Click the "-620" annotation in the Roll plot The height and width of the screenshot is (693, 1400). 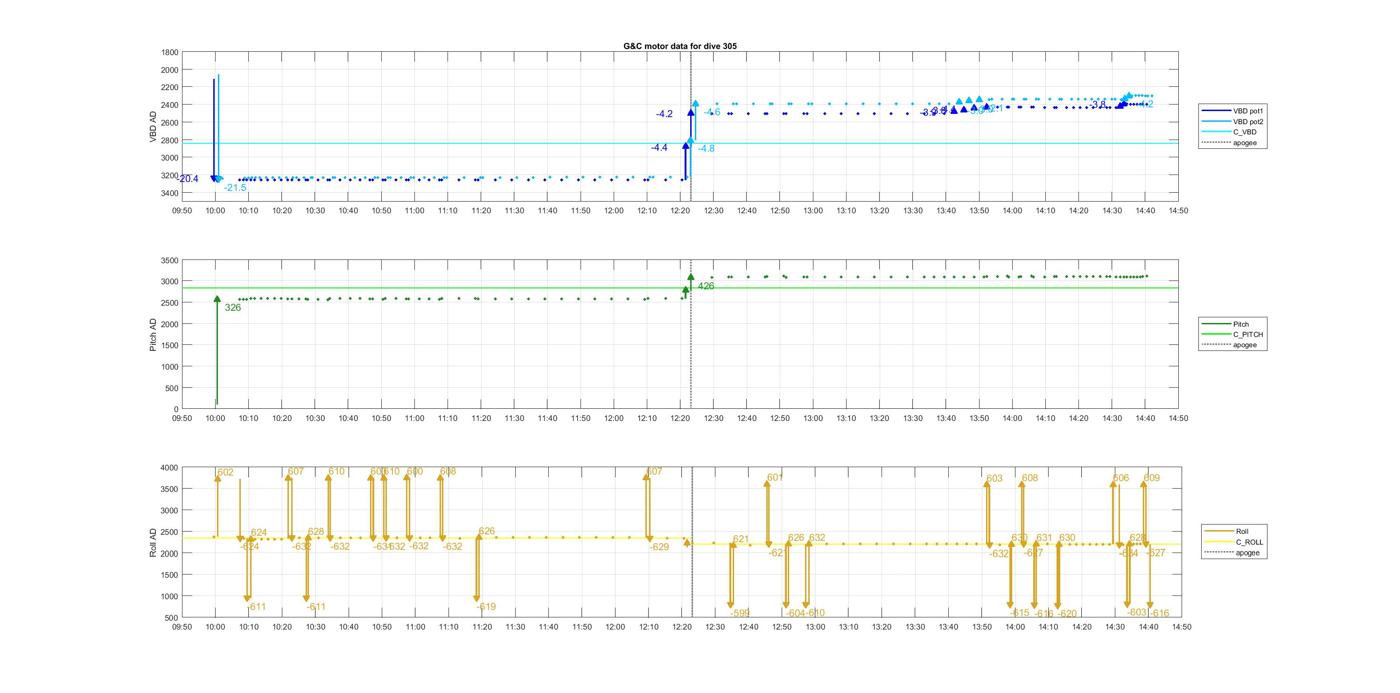coord(1067,614)
